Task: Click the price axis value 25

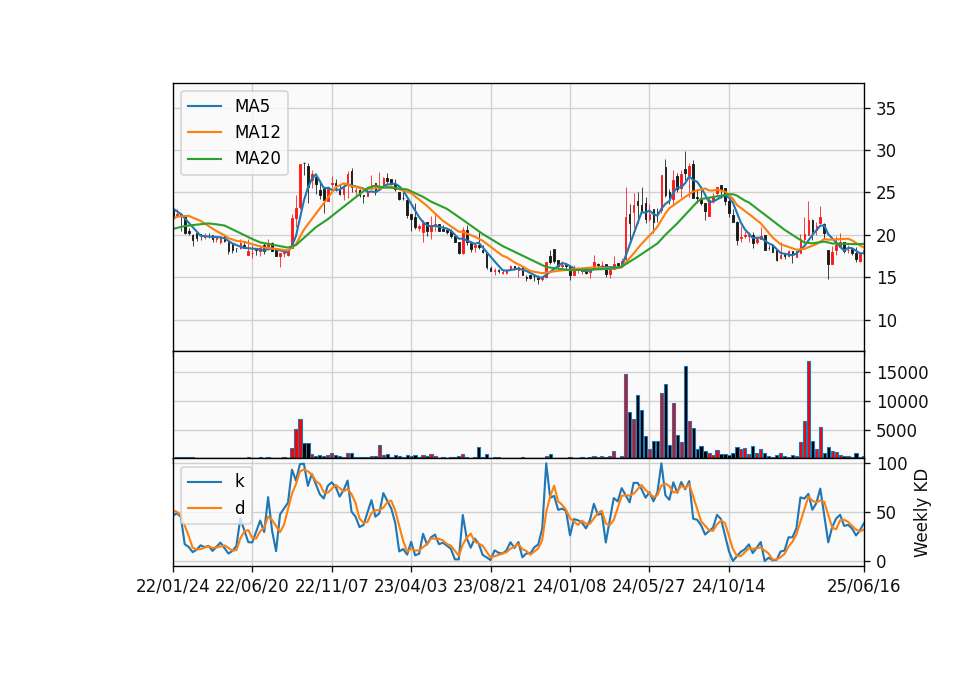Action: click(x=886, y=193)
